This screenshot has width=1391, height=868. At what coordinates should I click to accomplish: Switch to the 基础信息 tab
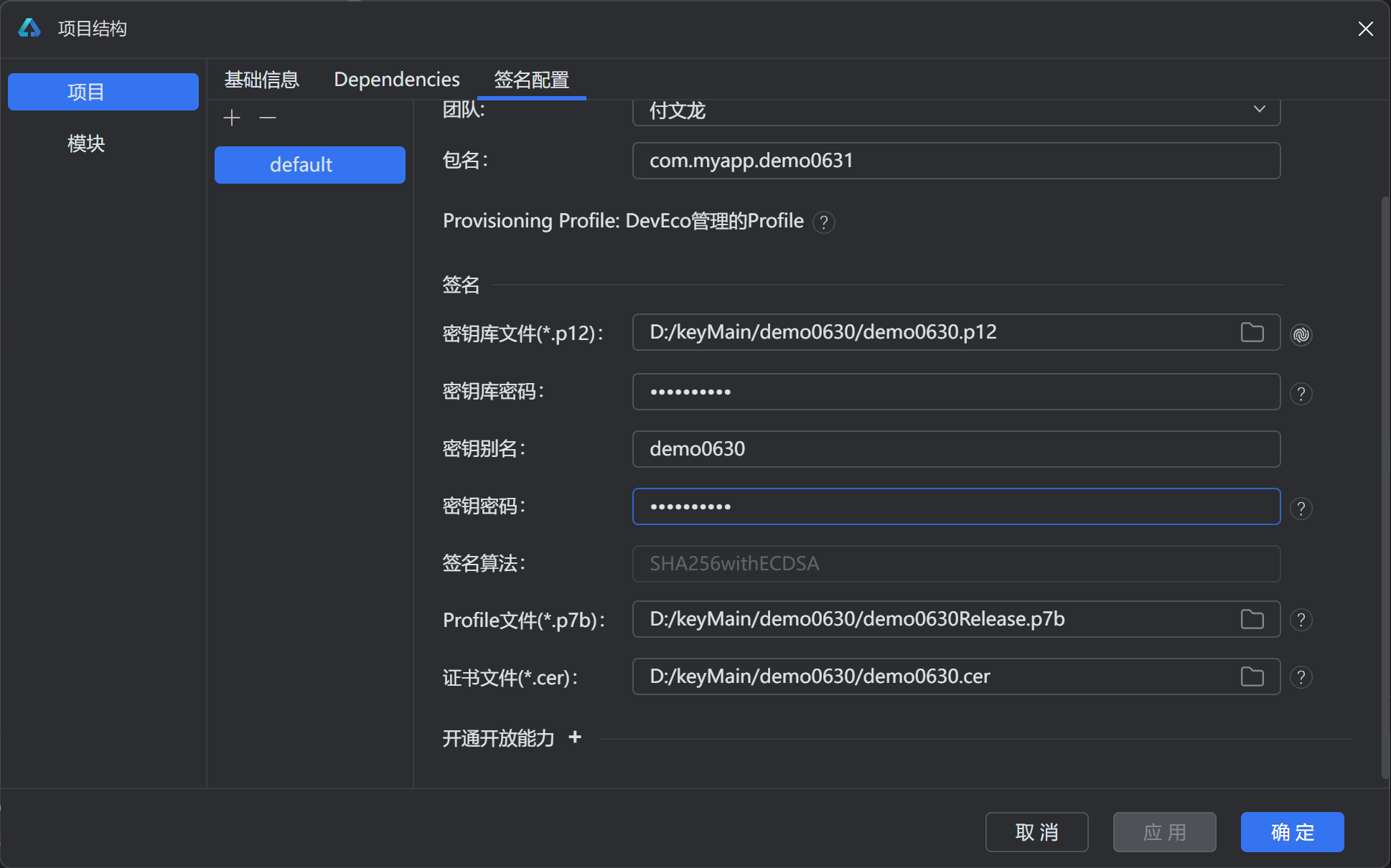point(261,79)
